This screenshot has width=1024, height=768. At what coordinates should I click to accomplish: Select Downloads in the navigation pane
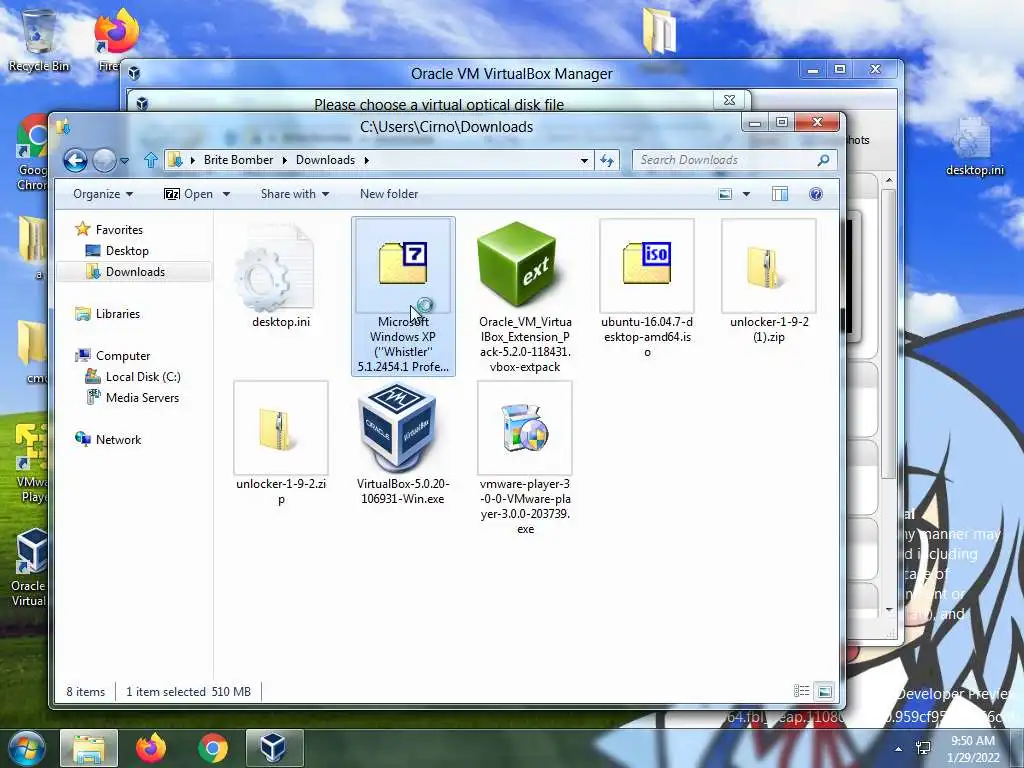point(135,272)
